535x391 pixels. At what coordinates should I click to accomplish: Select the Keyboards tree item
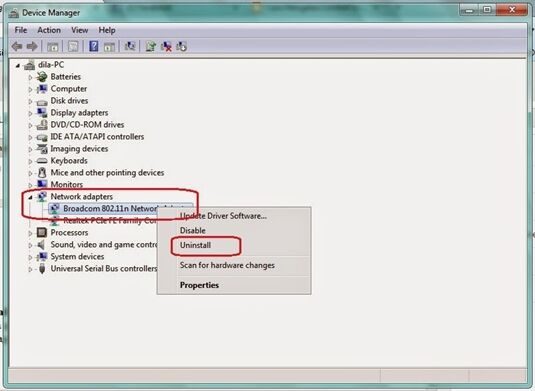(69, 160)
